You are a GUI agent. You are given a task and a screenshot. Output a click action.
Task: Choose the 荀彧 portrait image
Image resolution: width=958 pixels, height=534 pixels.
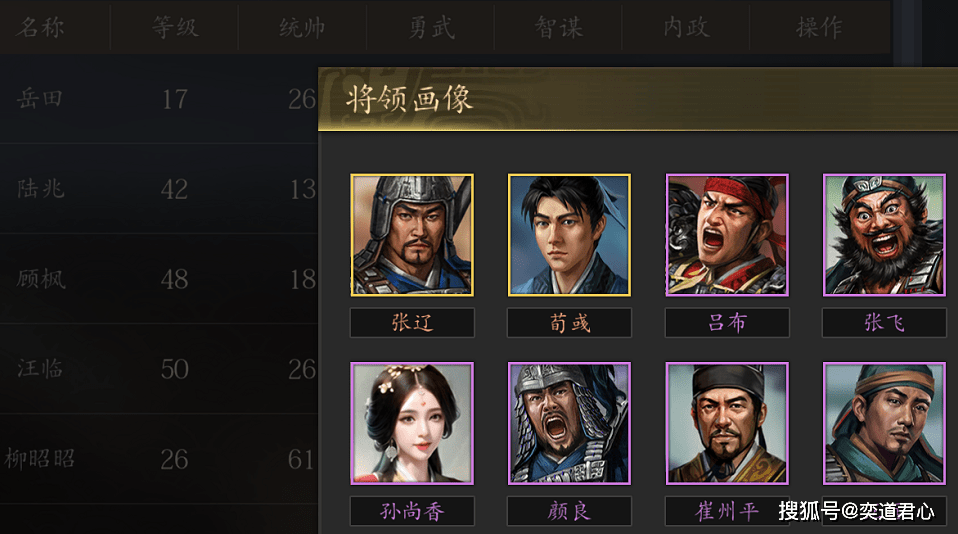569,235
